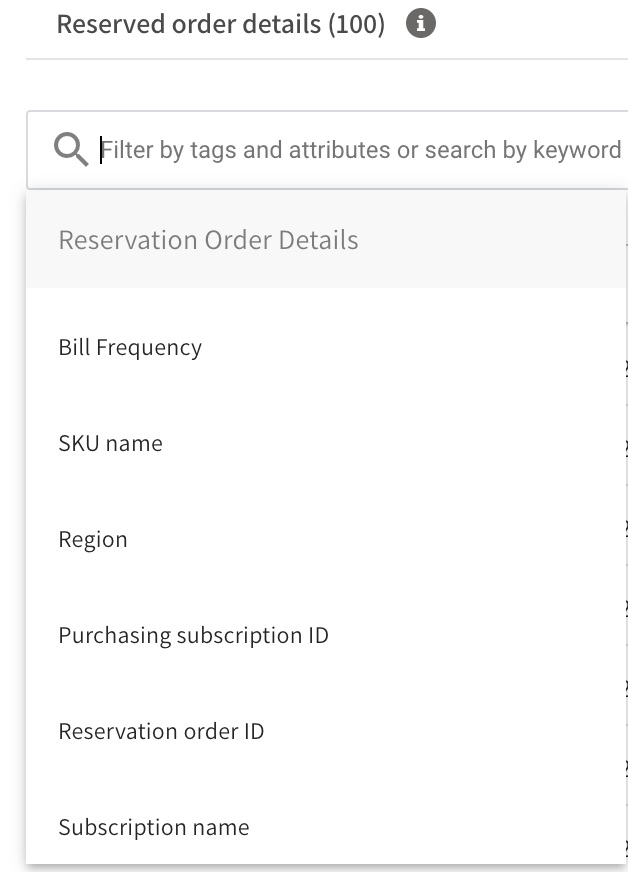Select Purchasing subscription ID option
The image size is (628, 872).
[x=193, y=636]
